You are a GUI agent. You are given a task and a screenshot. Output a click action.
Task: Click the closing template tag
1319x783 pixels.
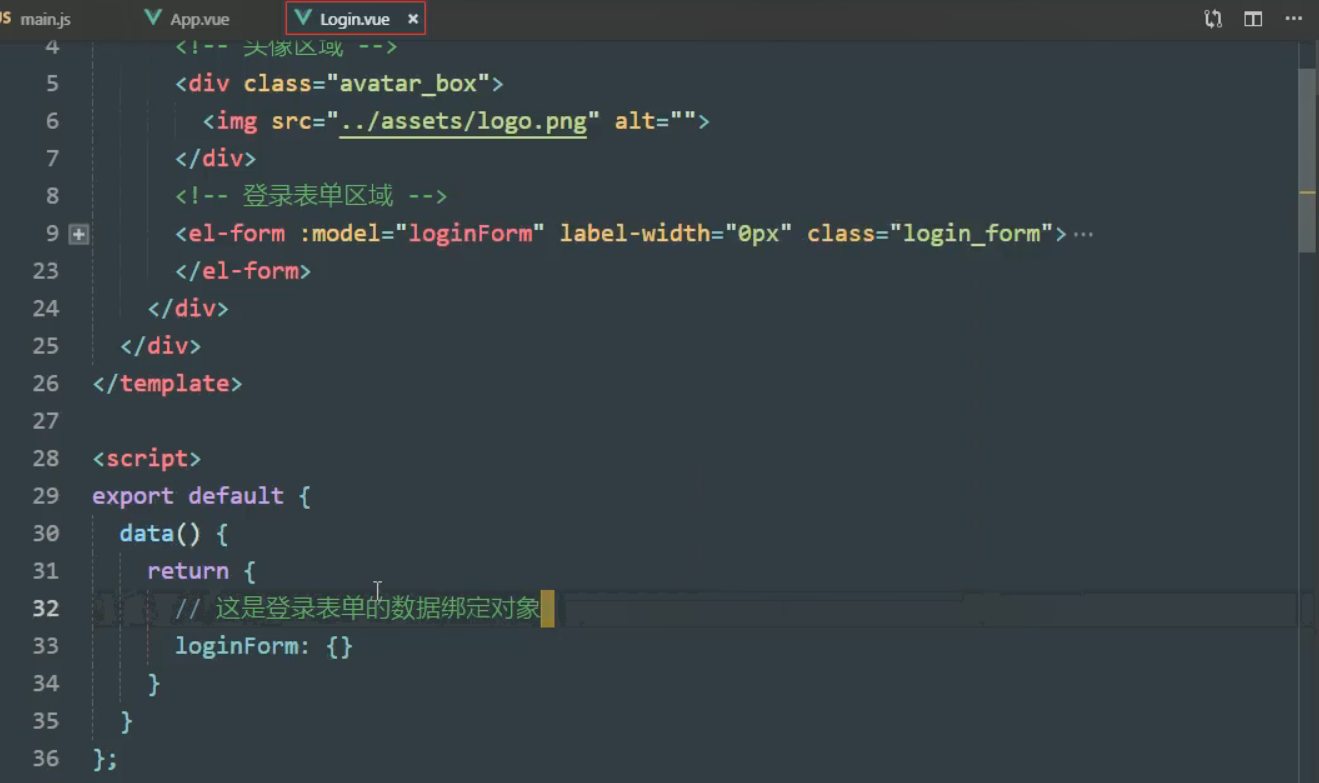[x=167, y=384]
